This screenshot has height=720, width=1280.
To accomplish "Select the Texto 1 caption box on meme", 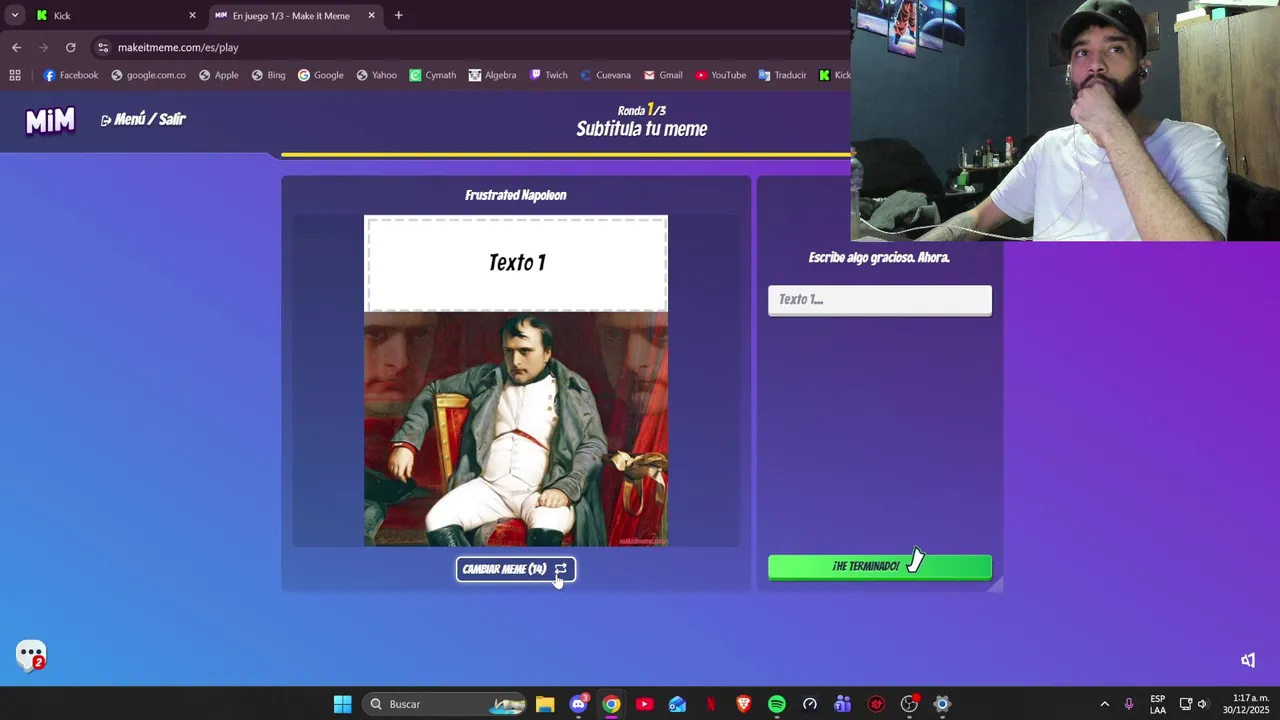I will click(516, 263).
